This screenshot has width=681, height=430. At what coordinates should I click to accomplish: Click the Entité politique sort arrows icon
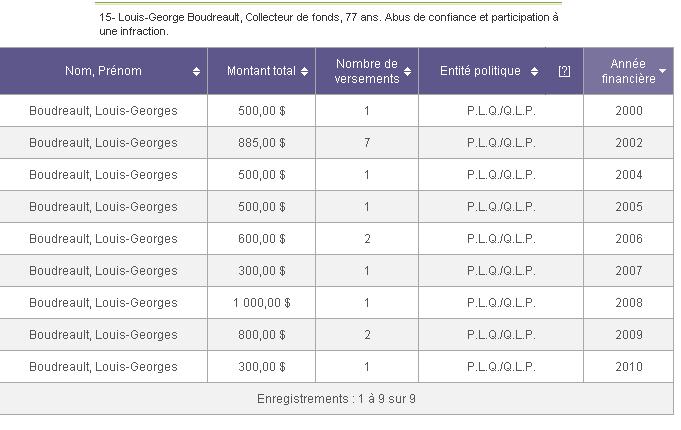tap(535, 72)
